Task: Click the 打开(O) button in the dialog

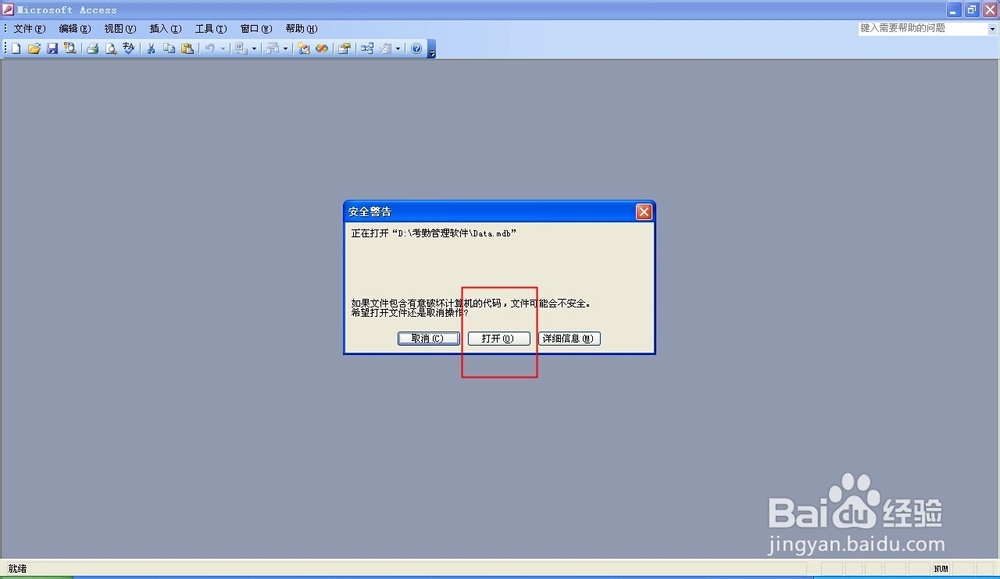Action: [499, 339]
